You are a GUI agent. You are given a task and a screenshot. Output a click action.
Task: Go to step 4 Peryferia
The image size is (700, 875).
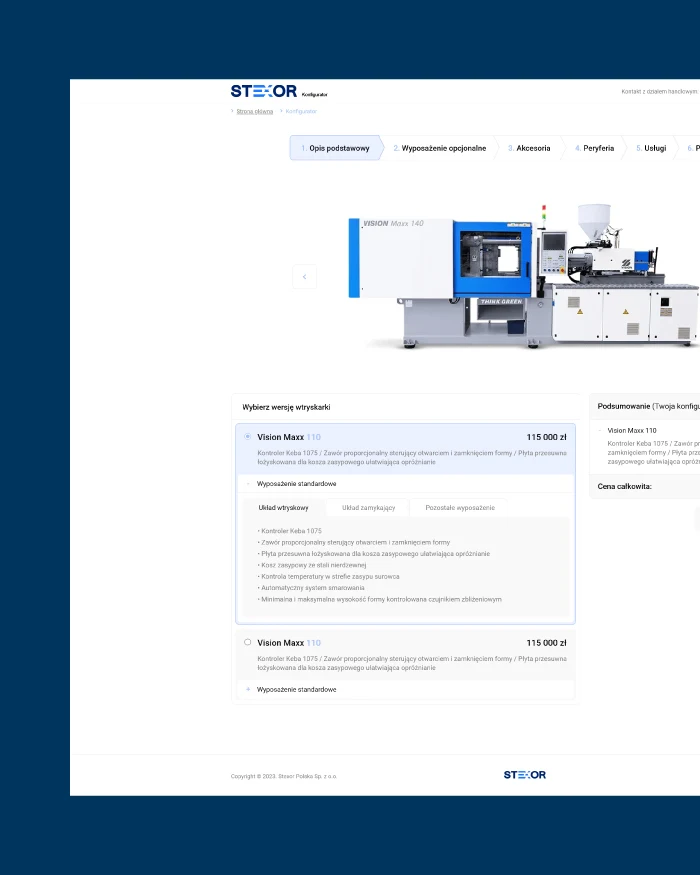(594, 148)
